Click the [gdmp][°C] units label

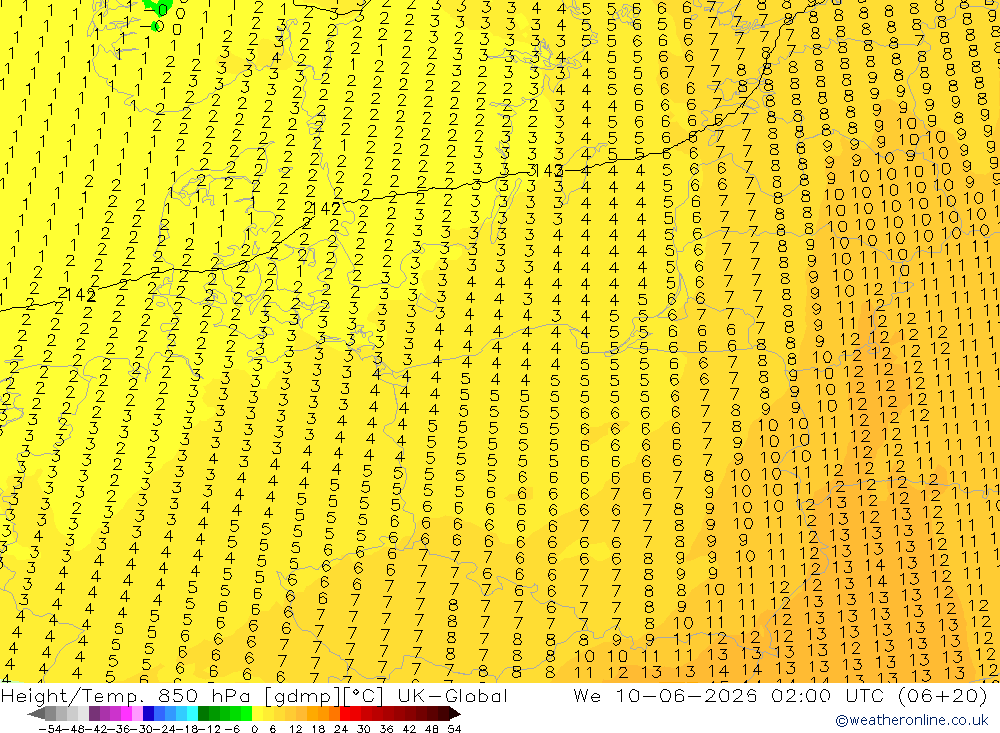tap(324, 695)
